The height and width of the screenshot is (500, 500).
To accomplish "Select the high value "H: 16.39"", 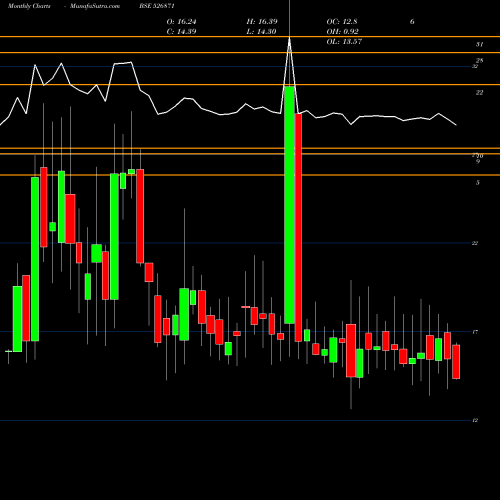I will pos(262,22).
